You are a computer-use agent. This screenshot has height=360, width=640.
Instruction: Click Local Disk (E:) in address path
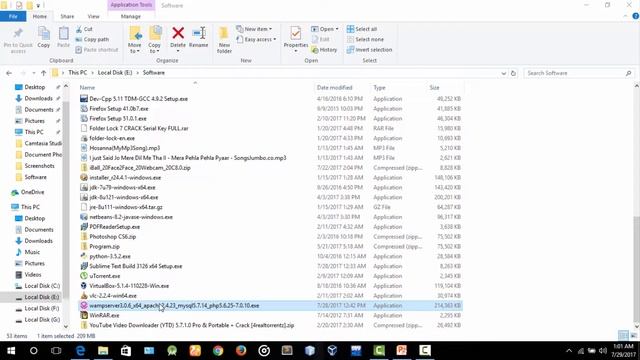pyautogui.click(x=115, y=73)
